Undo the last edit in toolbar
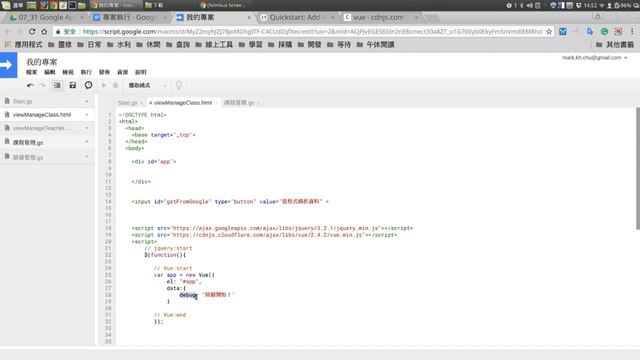This screenshot has width=640, height=360. (30, 85)
